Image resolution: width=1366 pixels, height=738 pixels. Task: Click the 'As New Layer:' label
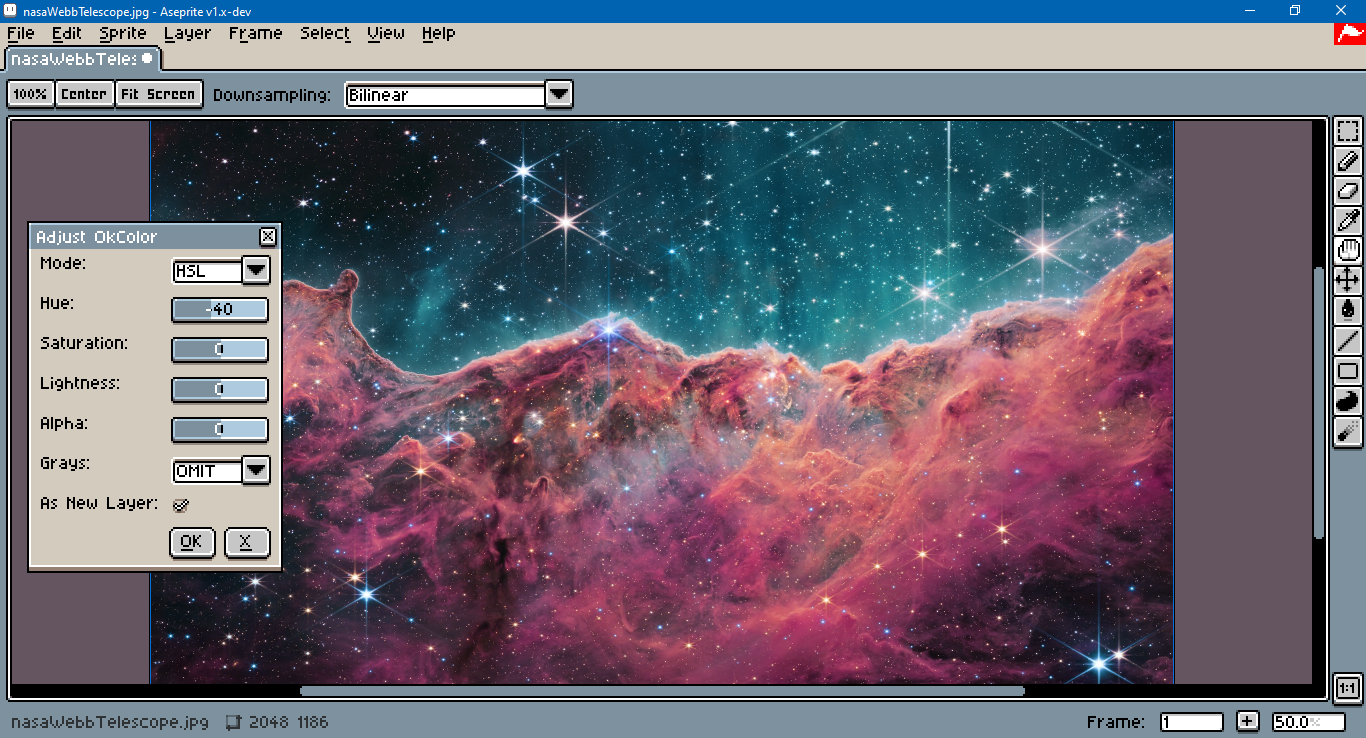[99, 503]
